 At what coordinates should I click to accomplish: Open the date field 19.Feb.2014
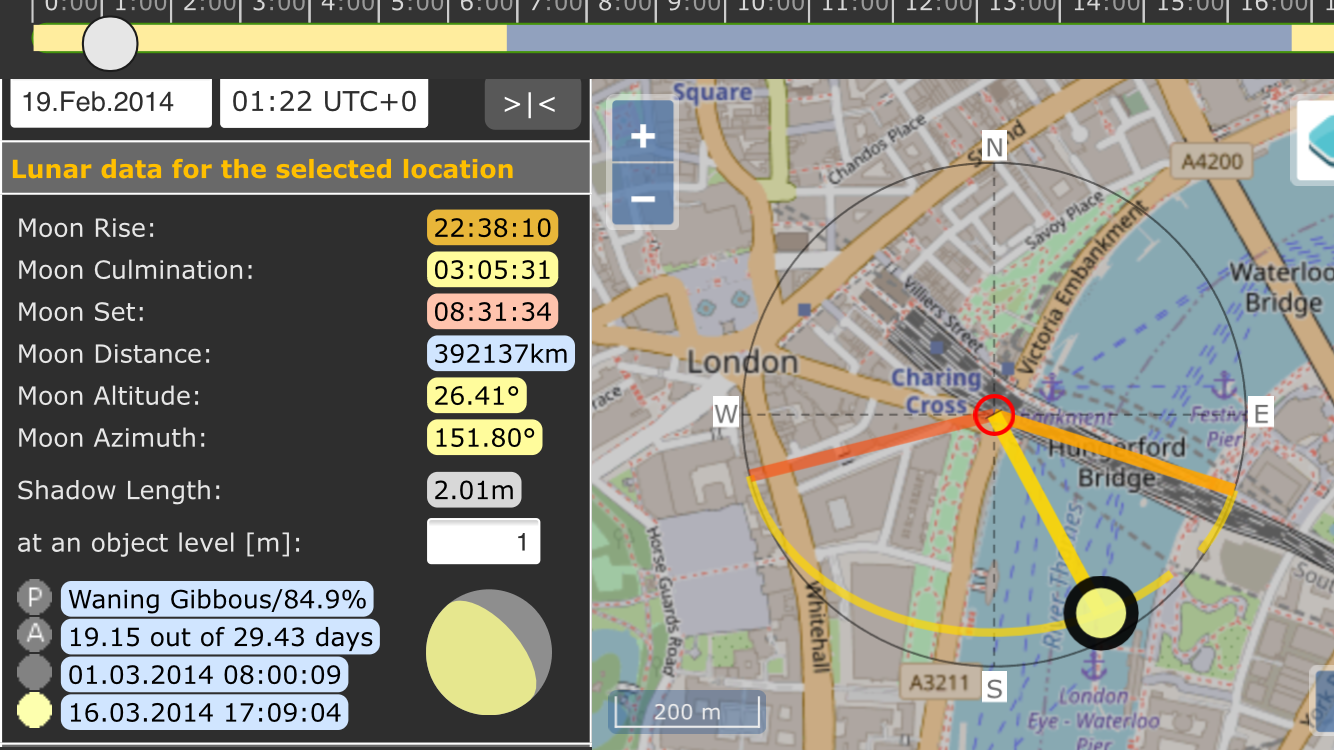point(111,102)
